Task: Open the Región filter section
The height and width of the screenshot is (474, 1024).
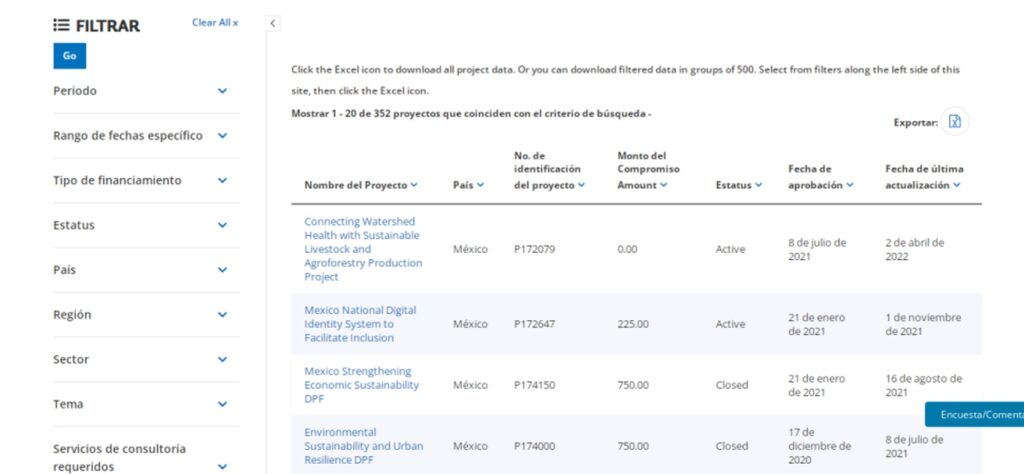Action: click(x=222, y=315)
